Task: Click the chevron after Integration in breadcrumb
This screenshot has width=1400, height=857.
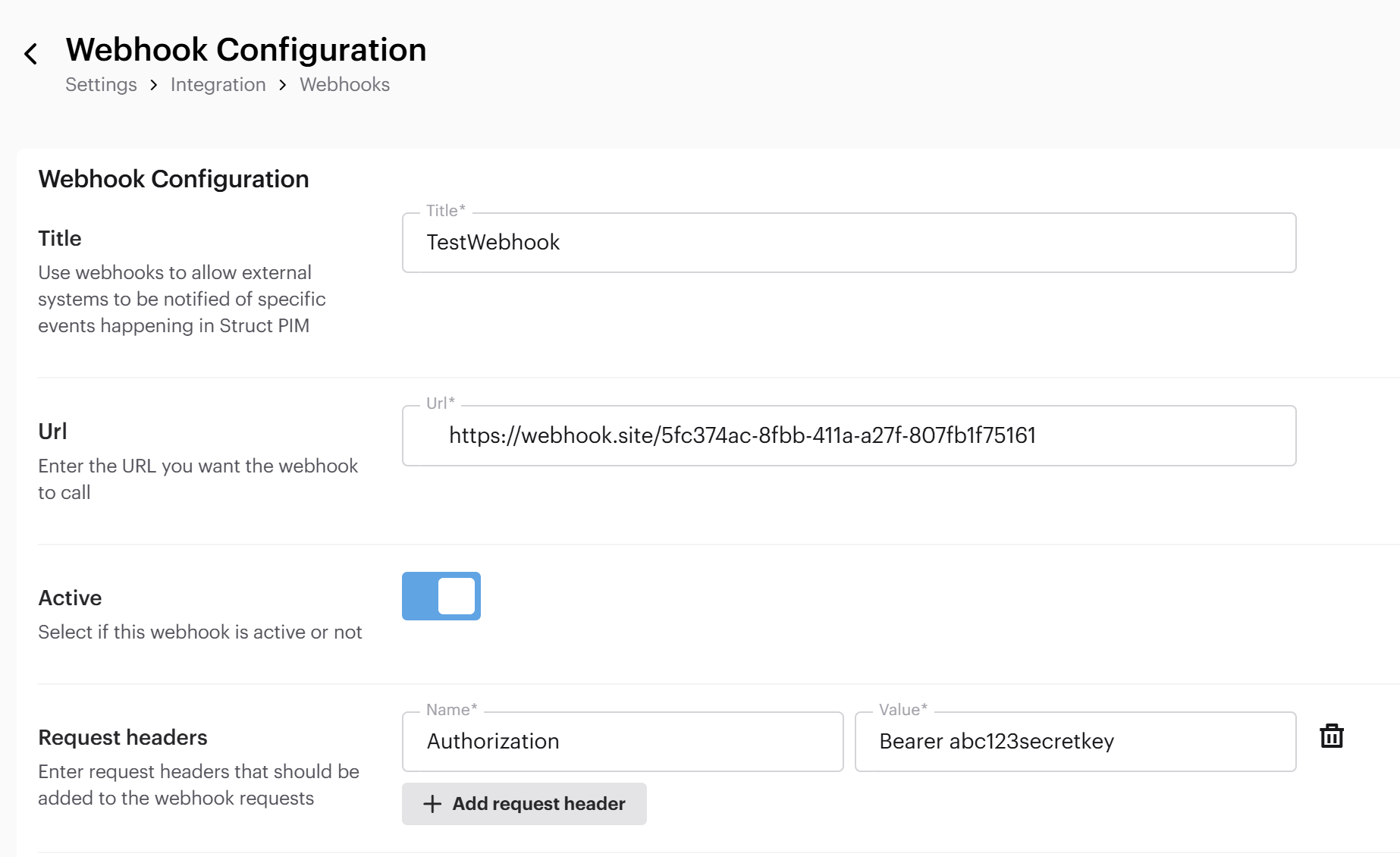Action: tap(283, 85)
